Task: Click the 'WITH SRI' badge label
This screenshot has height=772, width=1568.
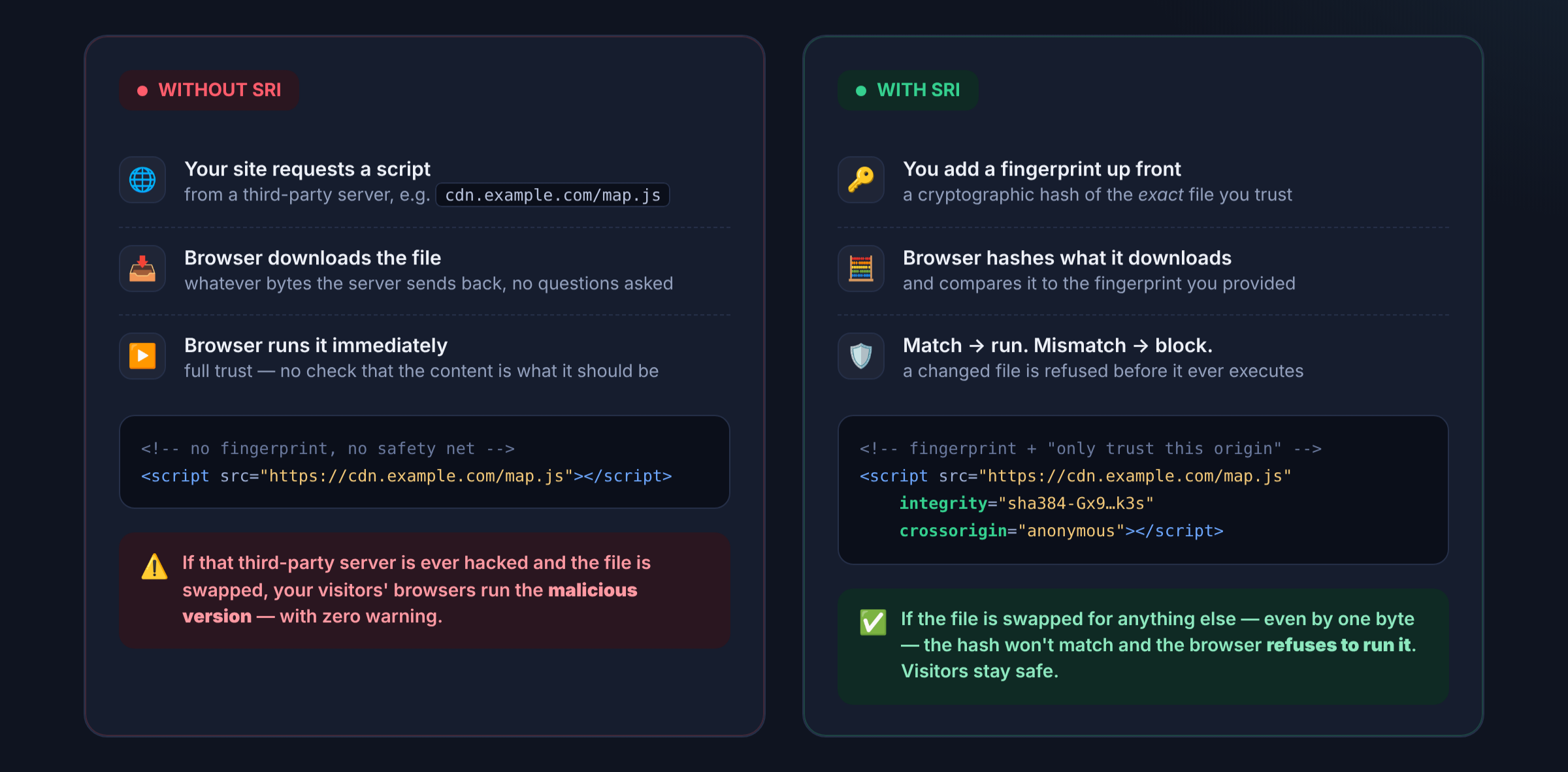Action: (x=919, y=90)
